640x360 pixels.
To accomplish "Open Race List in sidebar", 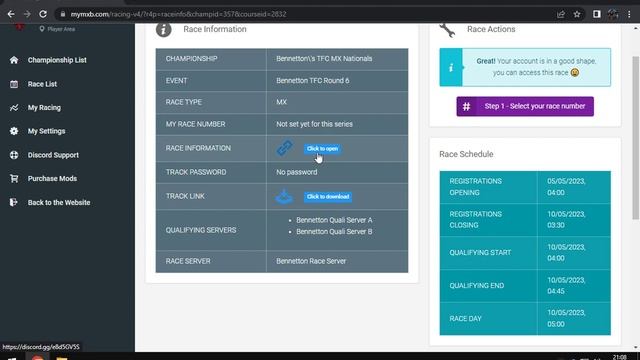I will coord(42,84).
